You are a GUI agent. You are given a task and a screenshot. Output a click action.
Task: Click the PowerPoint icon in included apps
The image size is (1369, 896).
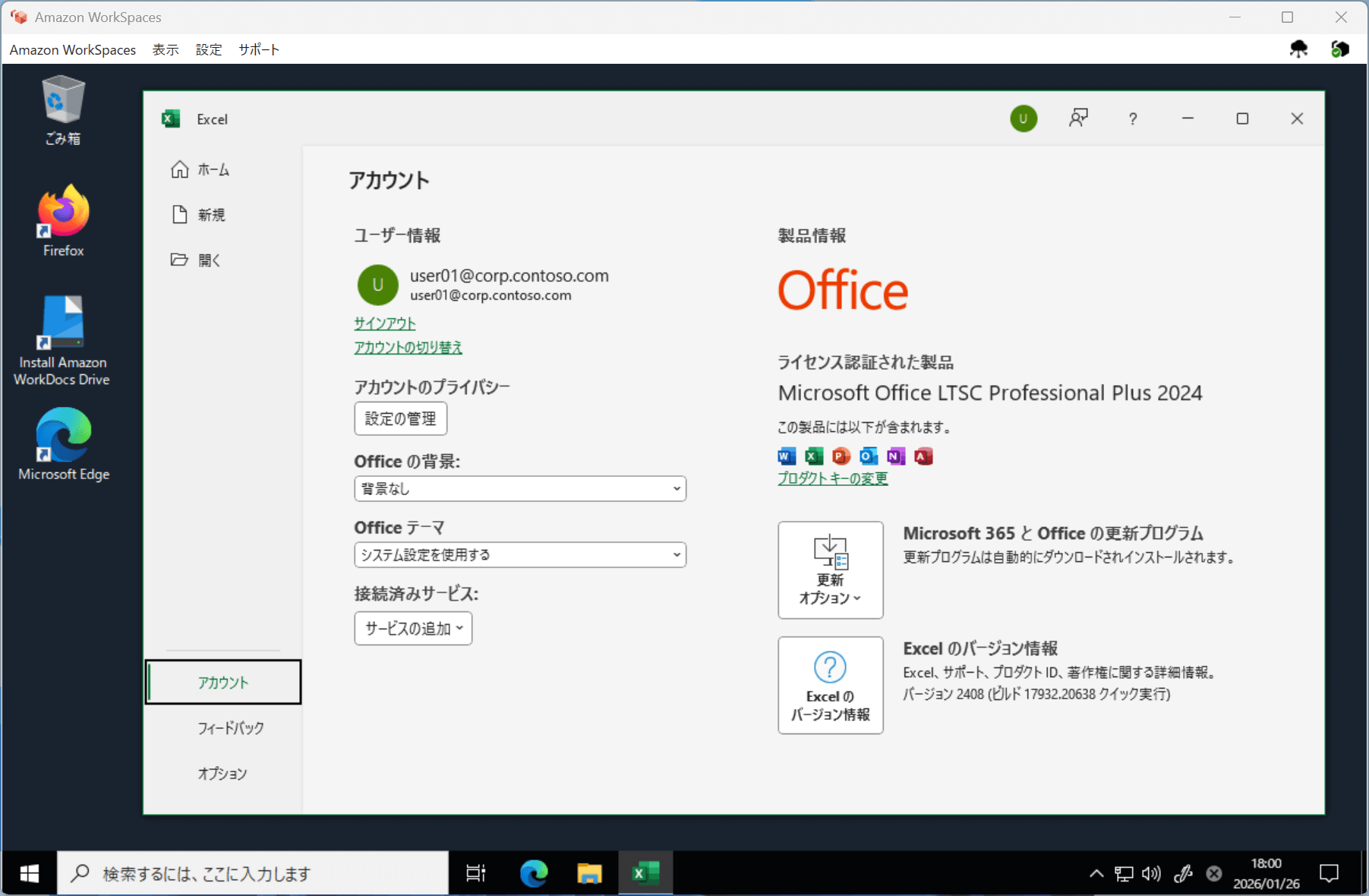[x=840, y=456]
